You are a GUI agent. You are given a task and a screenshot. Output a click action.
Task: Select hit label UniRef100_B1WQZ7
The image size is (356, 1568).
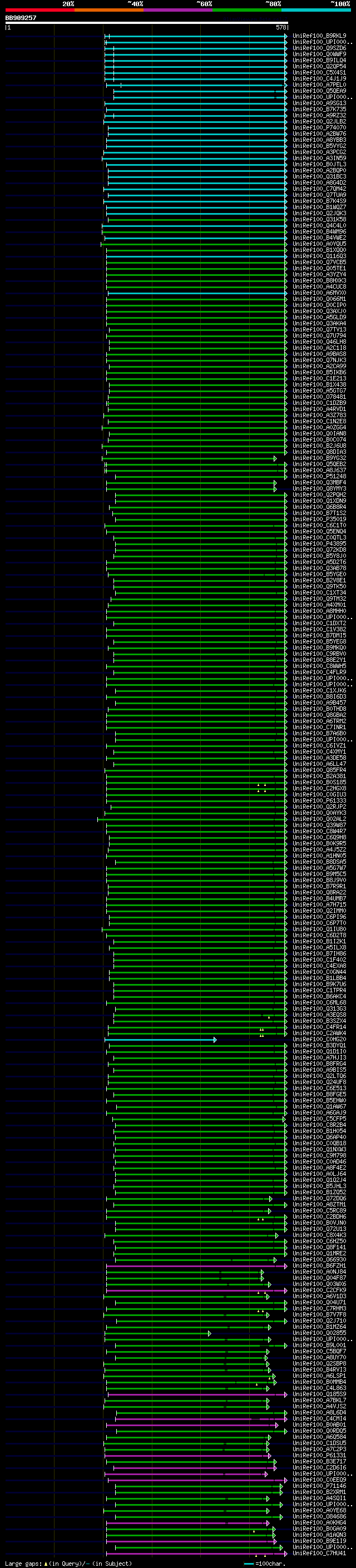click(319, 207)
